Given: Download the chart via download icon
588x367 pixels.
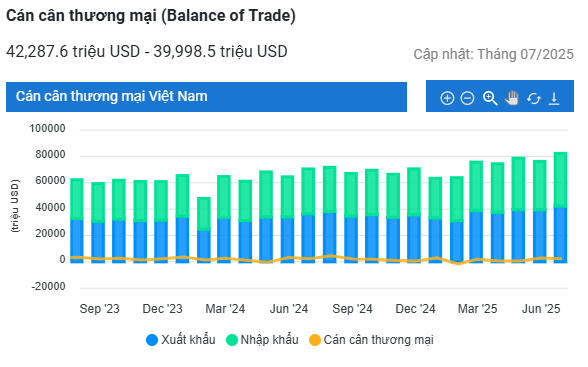Looking at the screenshot, I should [x=554, y=98].
